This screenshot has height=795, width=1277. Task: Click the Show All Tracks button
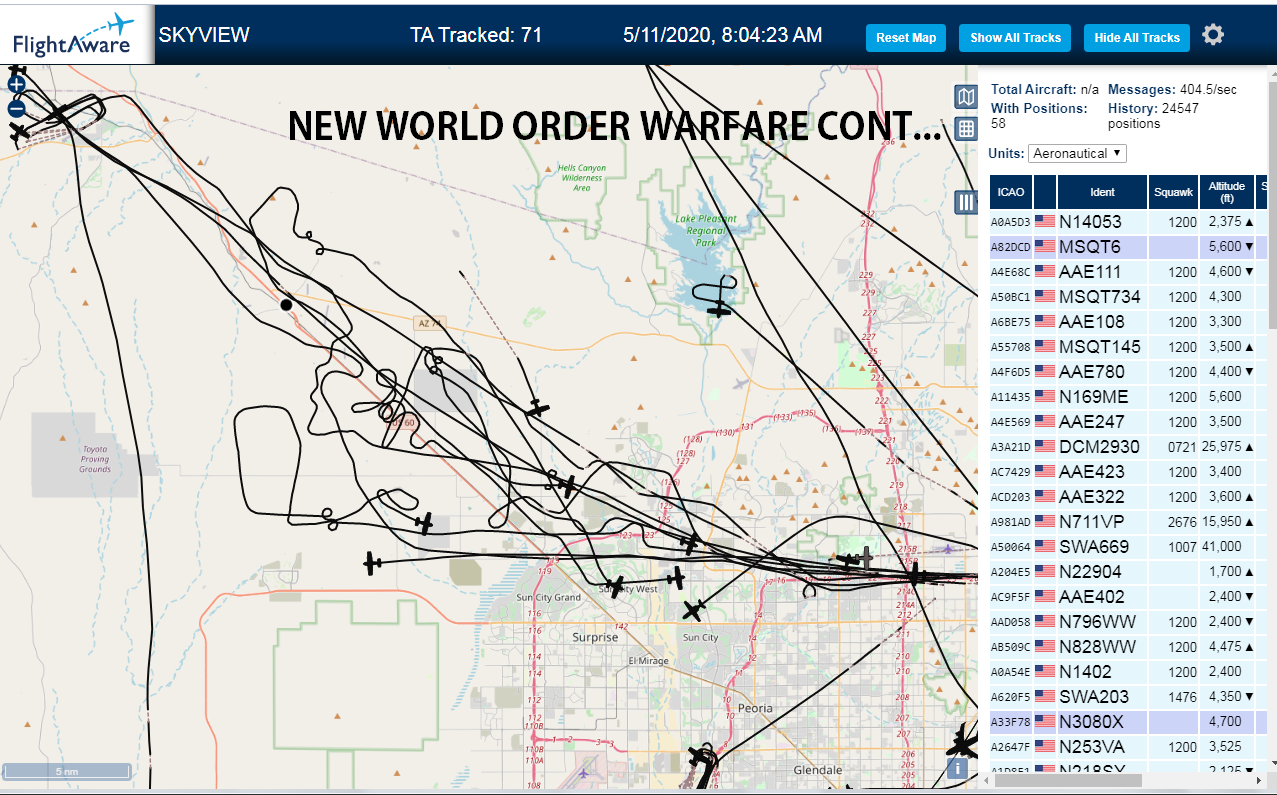[x=1015, y=38]
